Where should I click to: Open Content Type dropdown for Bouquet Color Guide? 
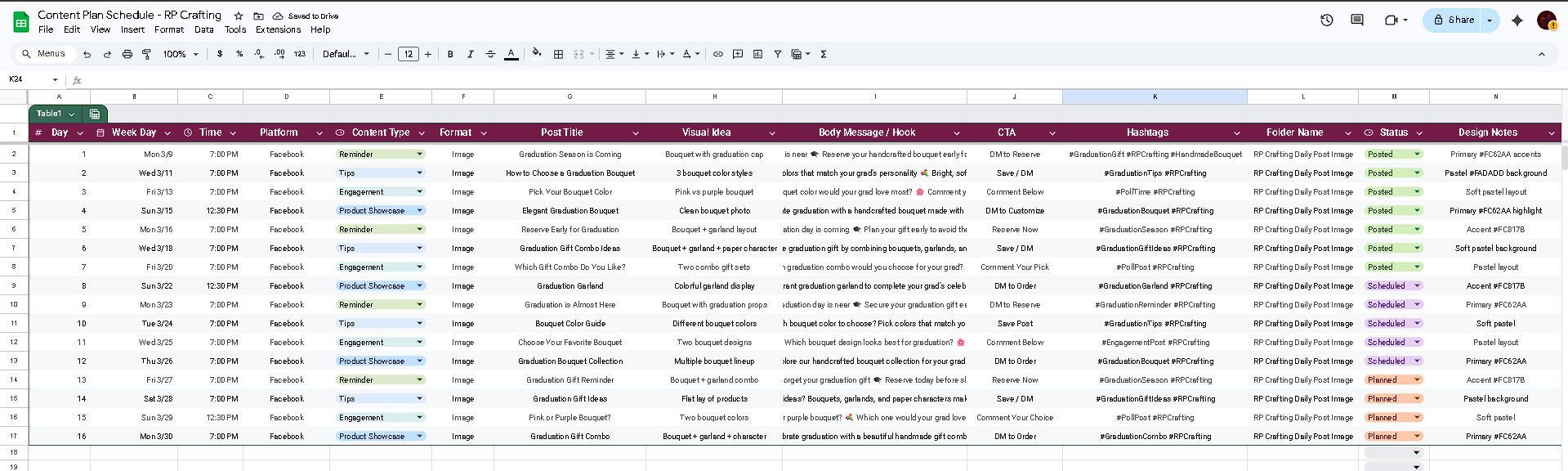point(420,324)
